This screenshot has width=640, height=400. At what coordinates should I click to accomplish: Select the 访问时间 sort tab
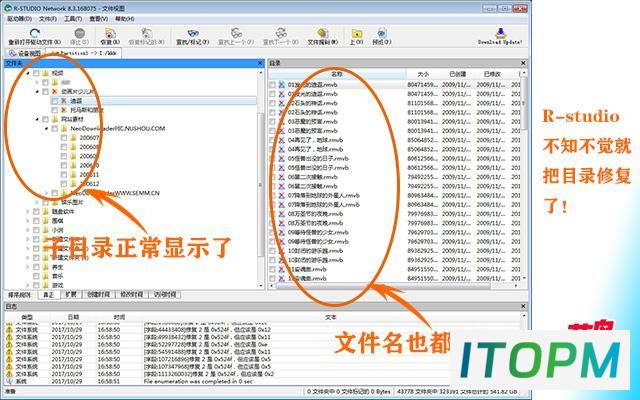[x=165, y=294]
